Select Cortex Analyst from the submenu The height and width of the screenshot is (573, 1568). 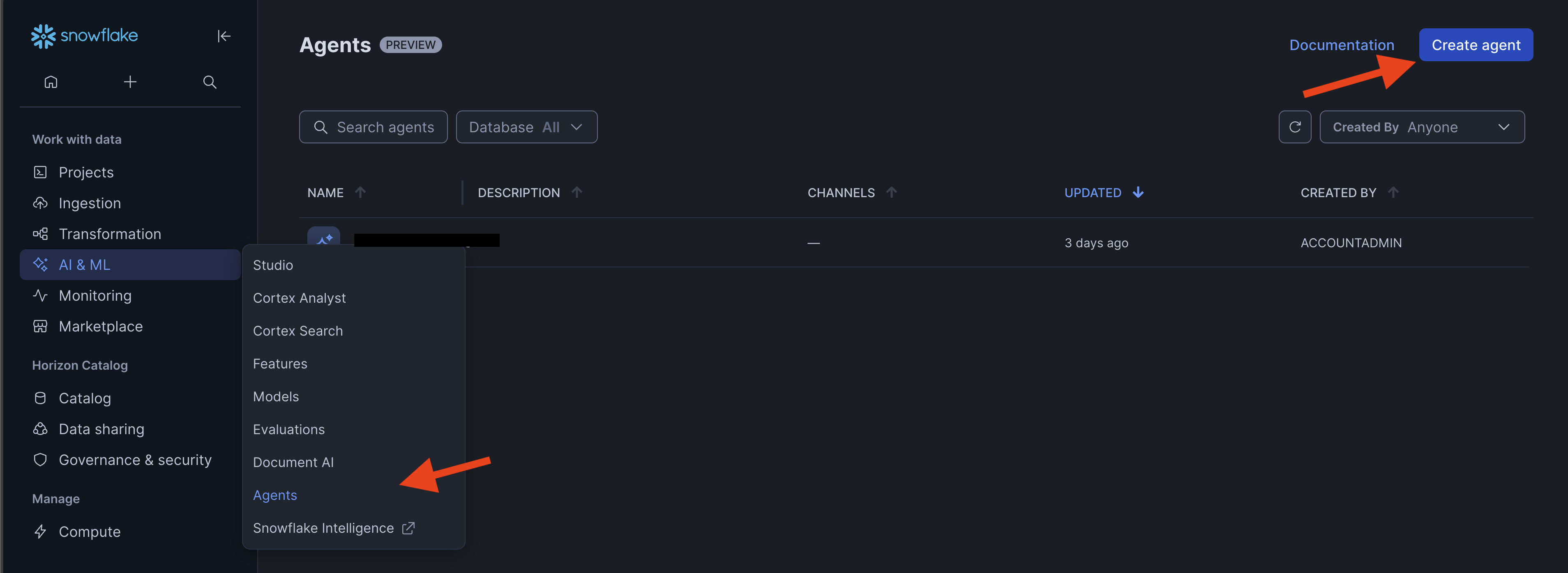click(299, 298)
